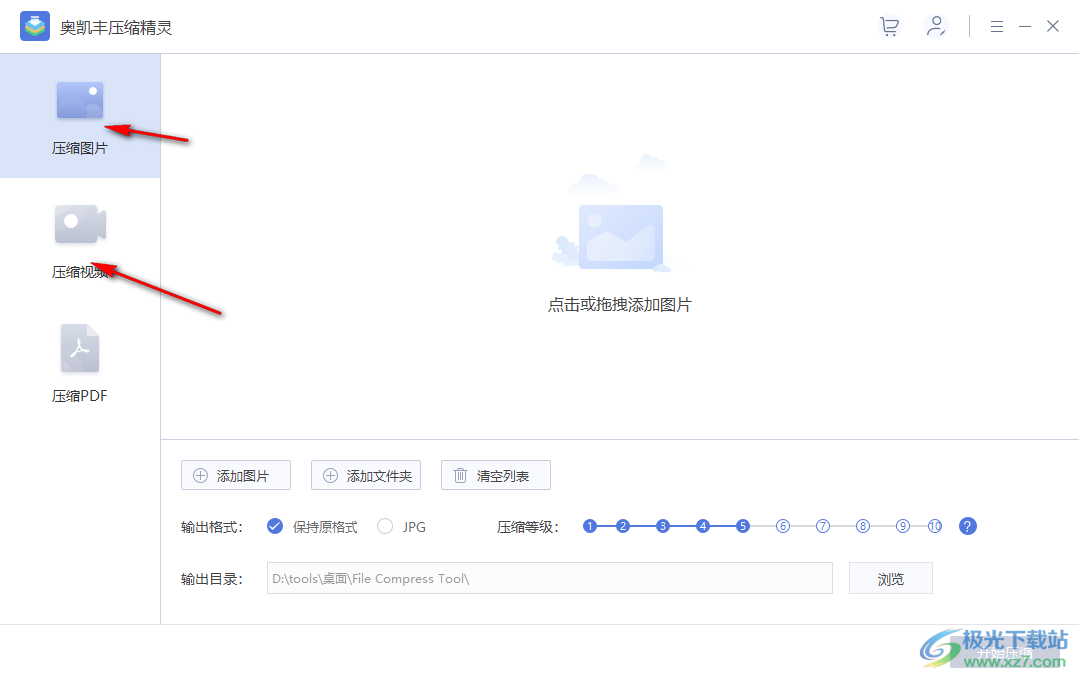
Task: Close the 奥凯丰压缩精灵 window
Action: click(1053, 27)
